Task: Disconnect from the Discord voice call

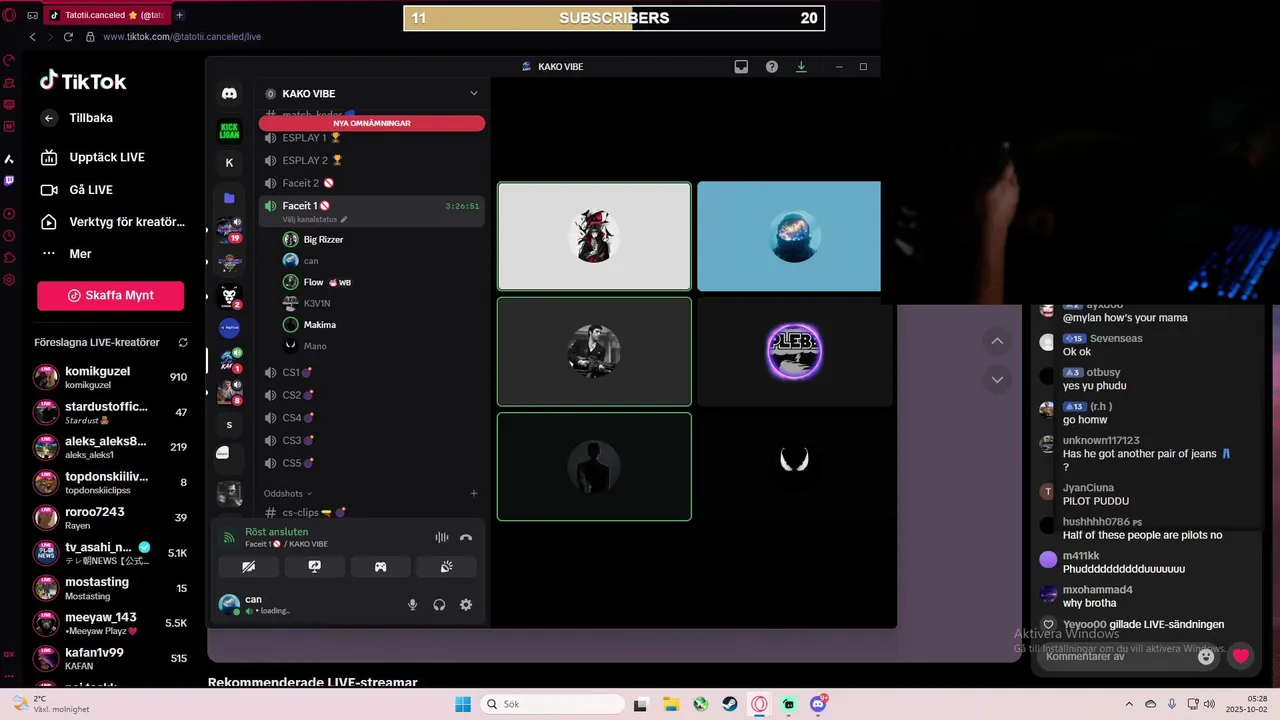Action: pos(466,537)
